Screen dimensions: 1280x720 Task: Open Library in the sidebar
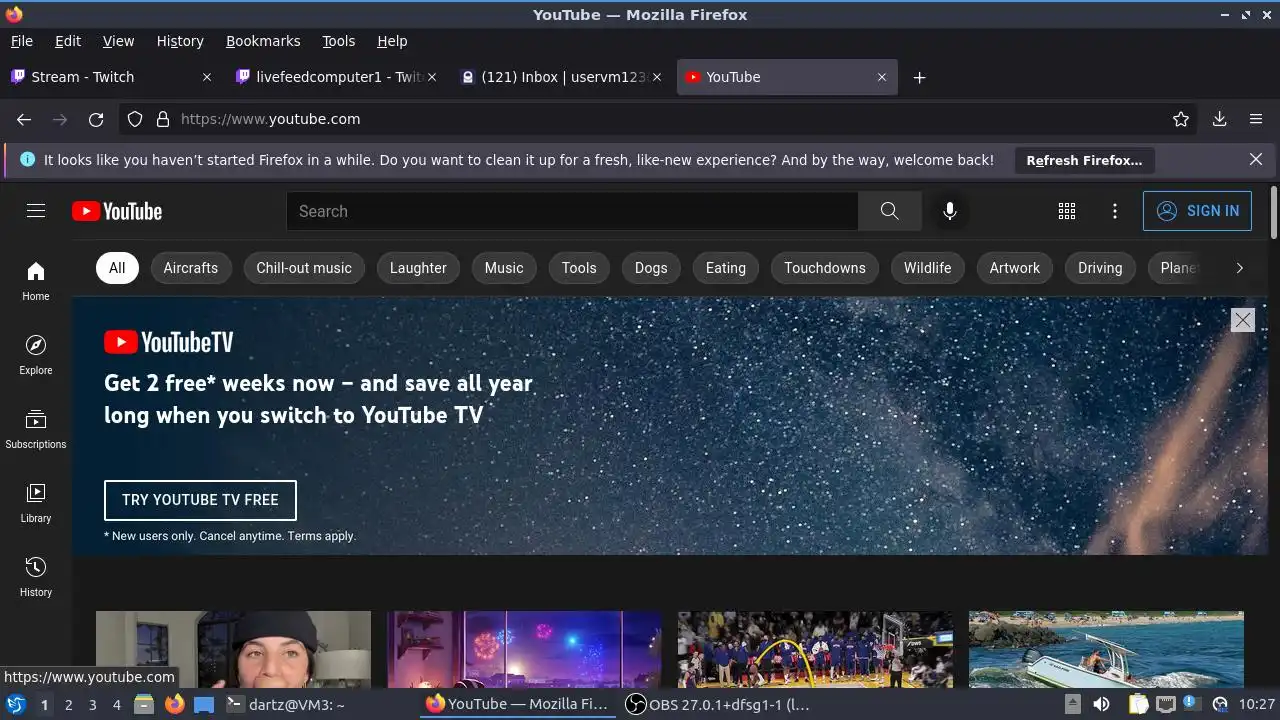coord(36,502)
